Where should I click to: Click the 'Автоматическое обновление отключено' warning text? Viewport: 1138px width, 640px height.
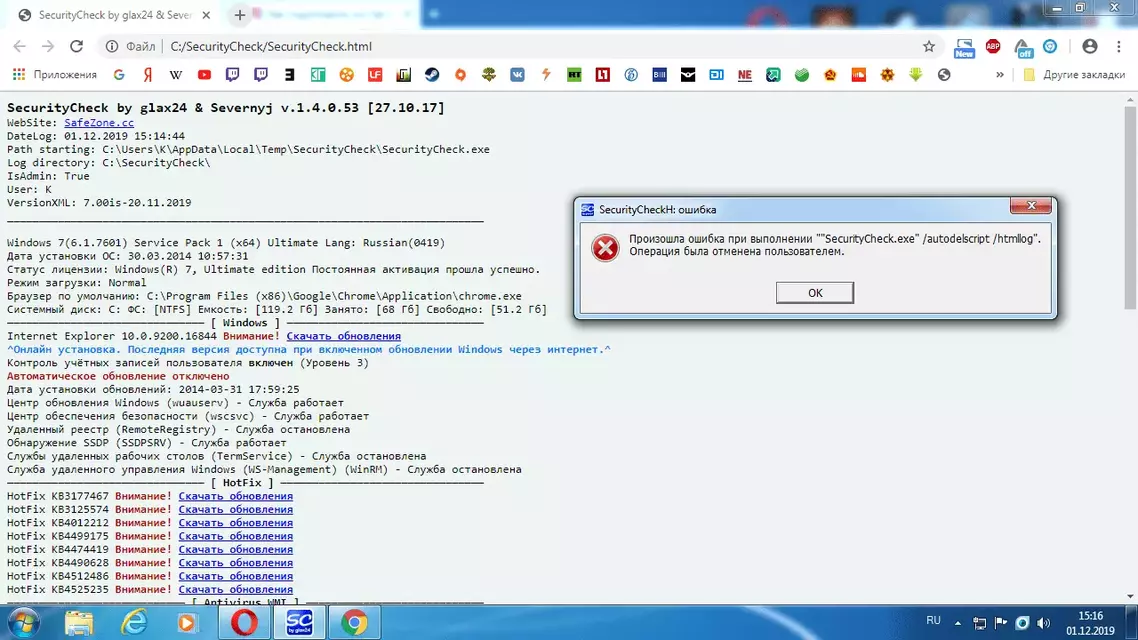[118, 376]
